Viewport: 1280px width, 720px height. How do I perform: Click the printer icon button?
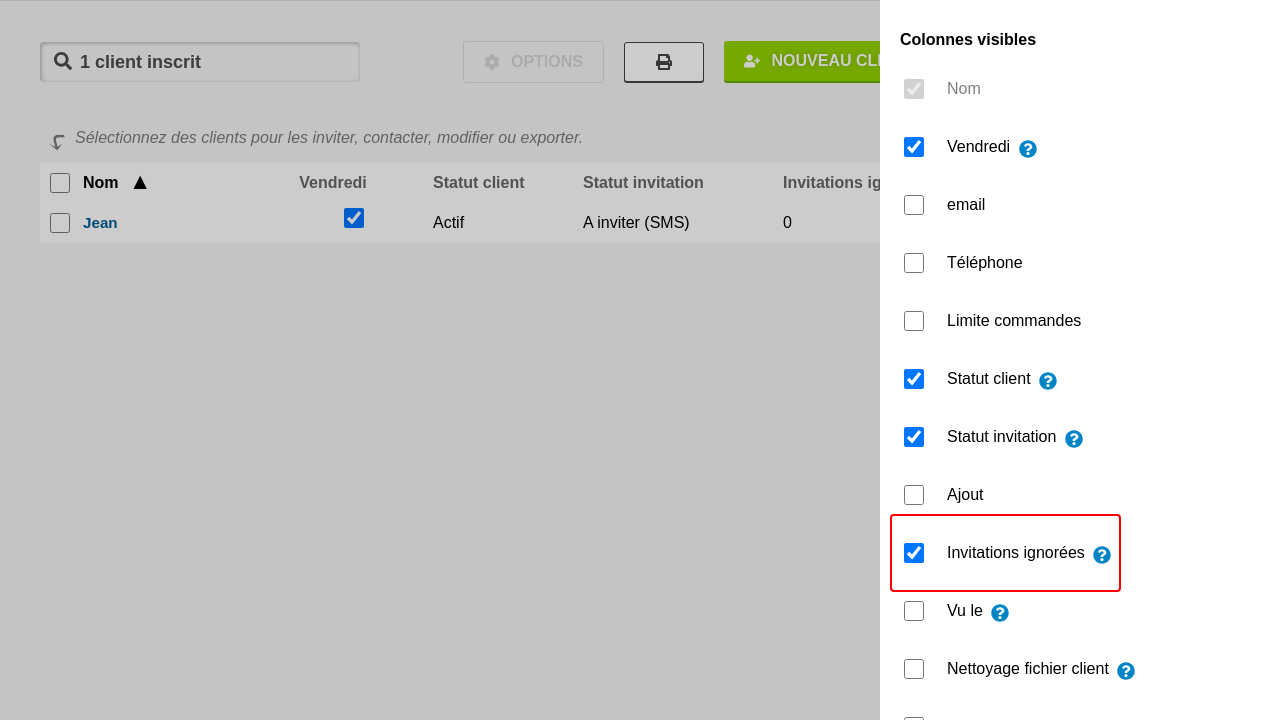[x=664, y=62]
